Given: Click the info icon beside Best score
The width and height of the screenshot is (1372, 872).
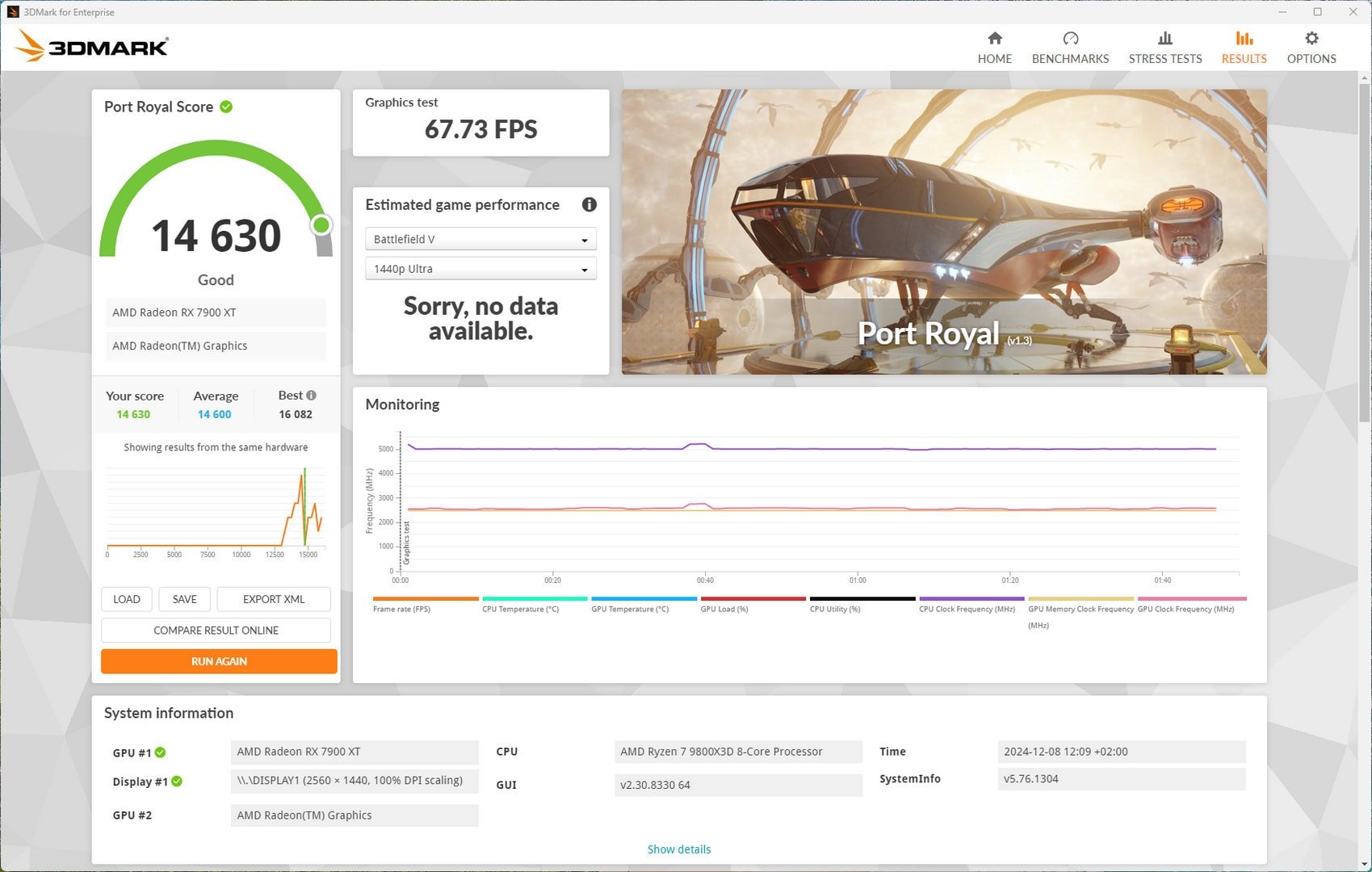Looking at the screenshot, I should [311, 395].
